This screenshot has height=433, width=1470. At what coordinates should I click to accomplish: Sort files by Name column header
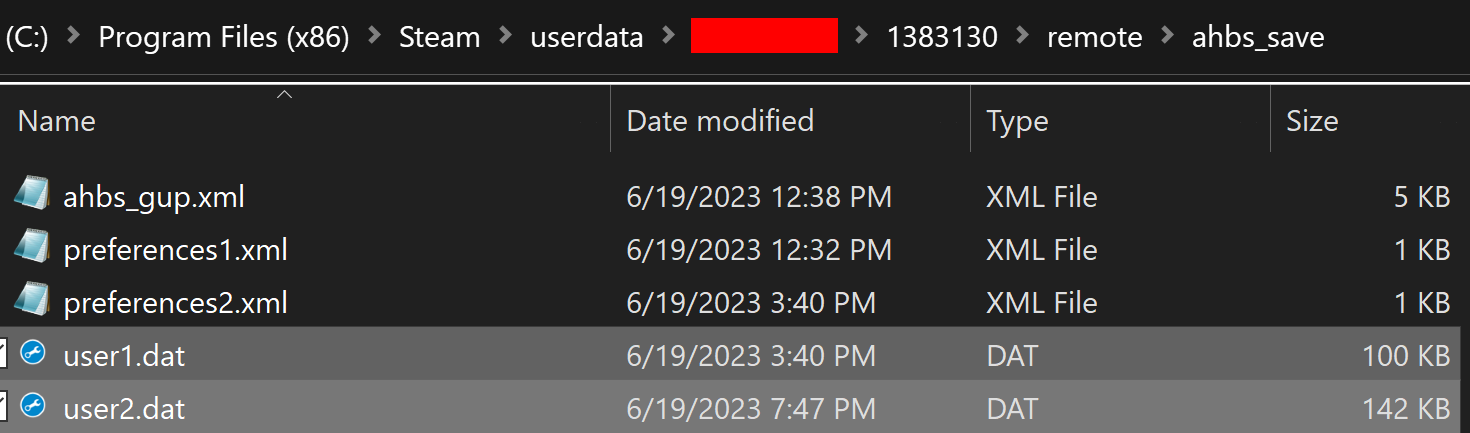pyautogui.click(x=57, y=121)
